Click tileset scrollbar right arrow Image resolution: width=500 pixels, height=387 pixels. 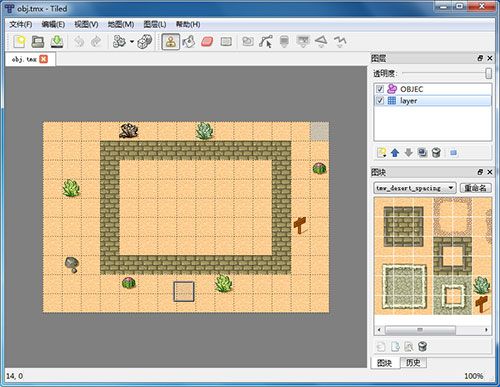(487, 330)
